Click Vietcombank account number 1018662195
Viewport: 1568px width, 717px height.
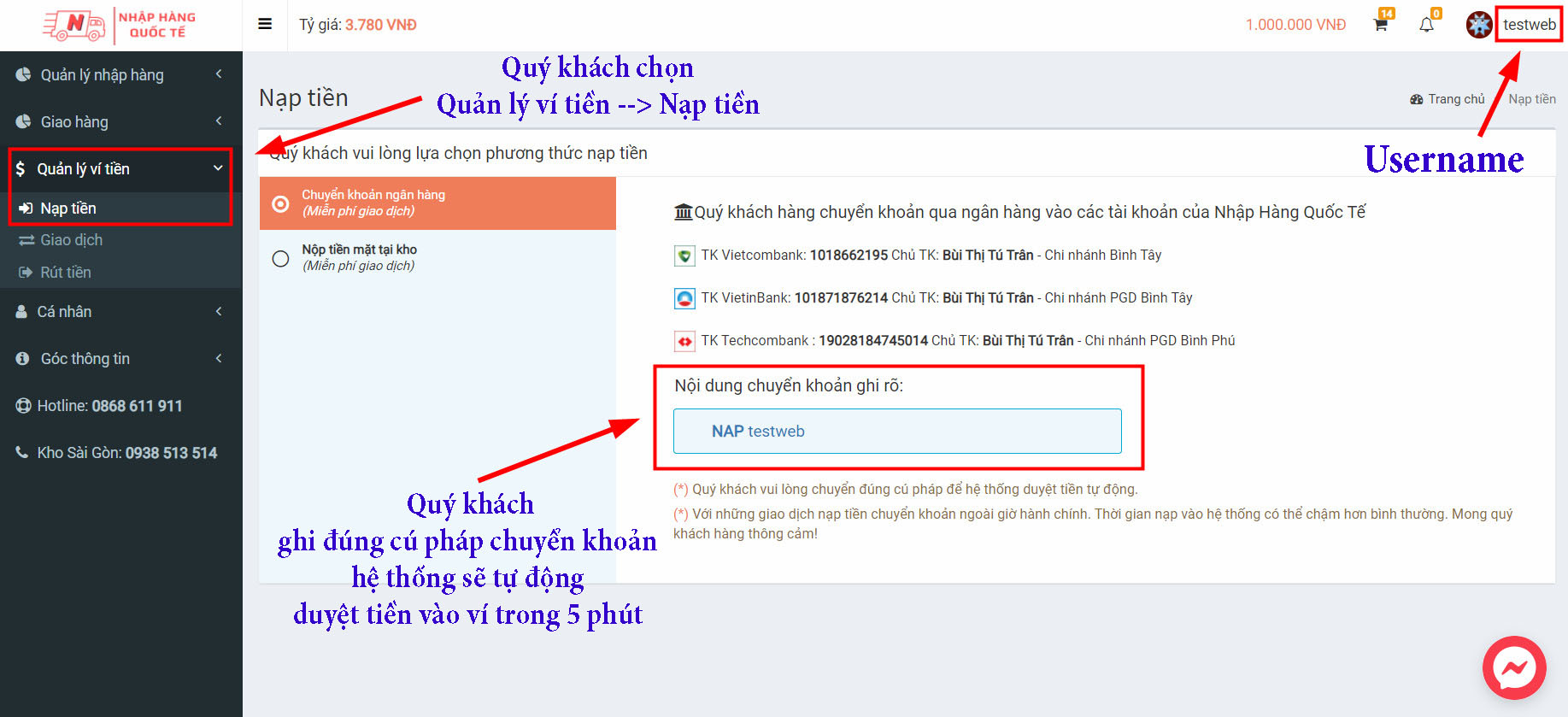click(x=849, y=255)
